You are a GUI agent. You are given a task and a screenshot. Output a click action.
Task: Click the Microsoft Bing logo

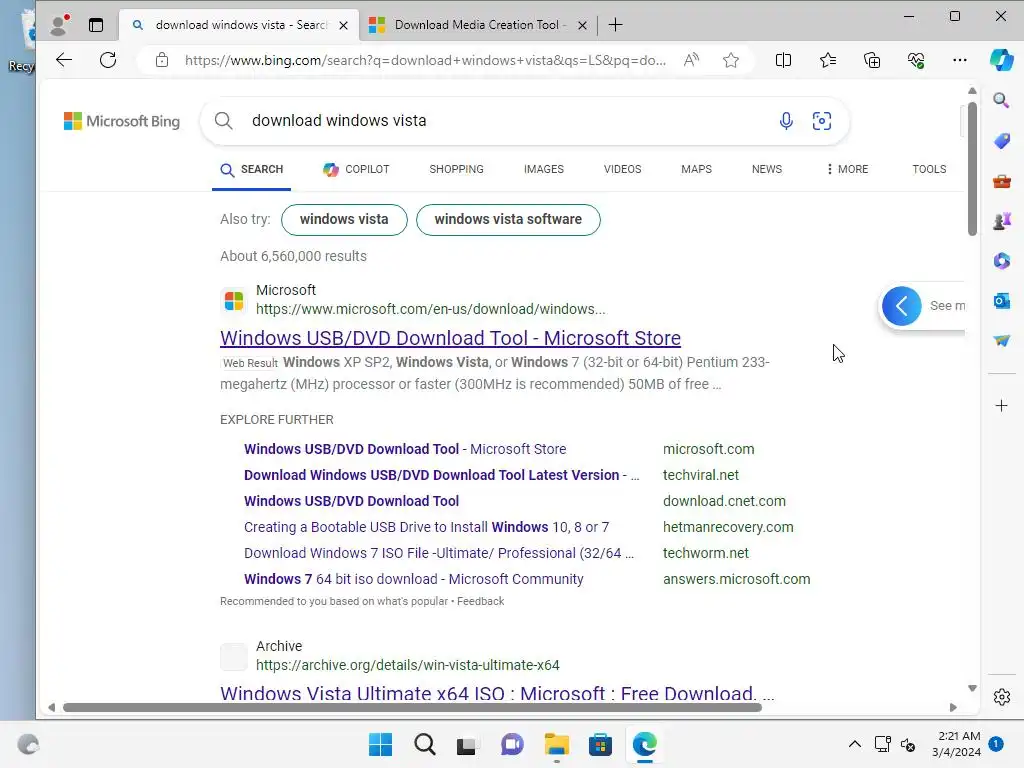(121, 121)
